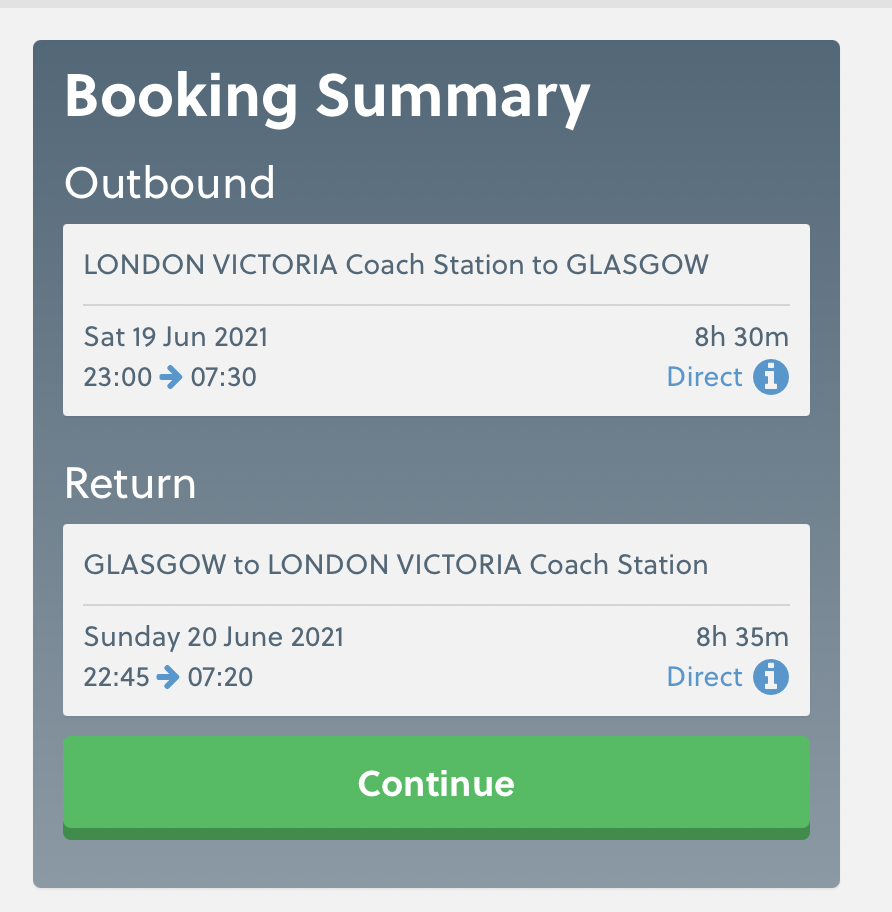Click the 8h 35m duration label

coord(742,637)
